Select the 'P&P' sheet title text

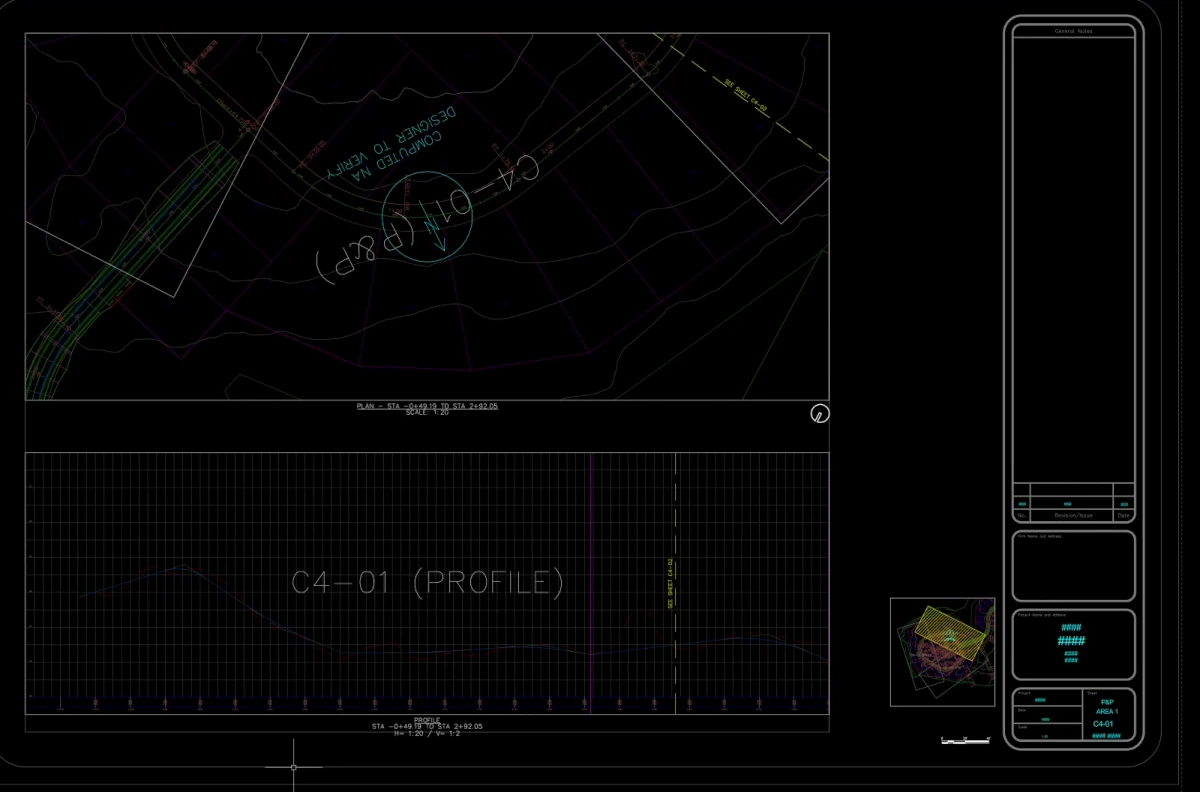tap(1107, 702)
